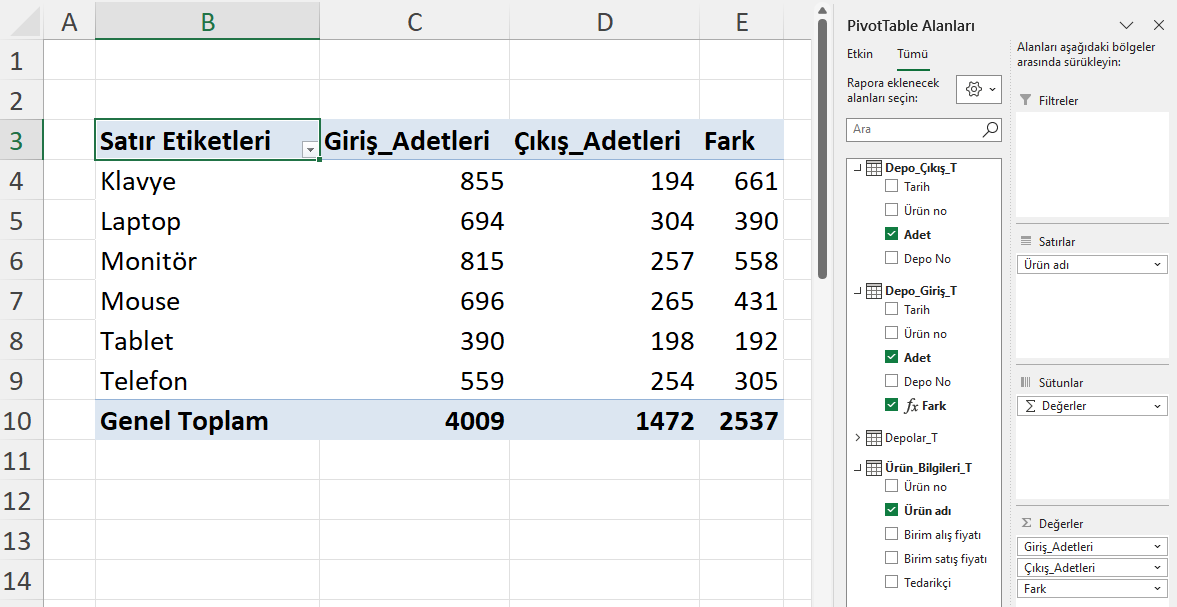Select the Mouse row label cell
1177x607 pixels.
(208, 301)
